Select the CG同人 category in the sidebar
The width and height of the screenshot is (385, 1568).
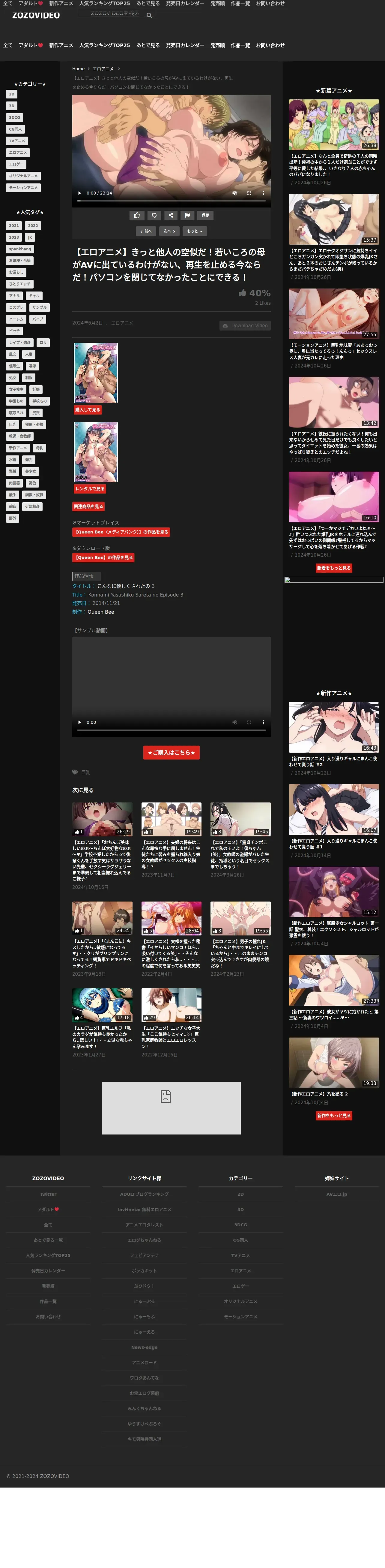point(15,129)
